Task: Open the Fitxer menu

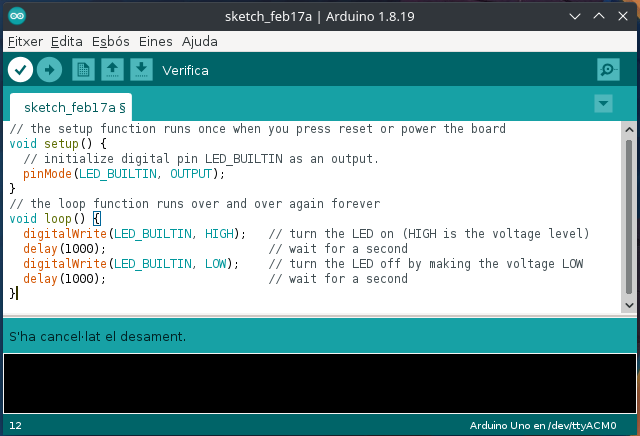Action: pos(24,42)
